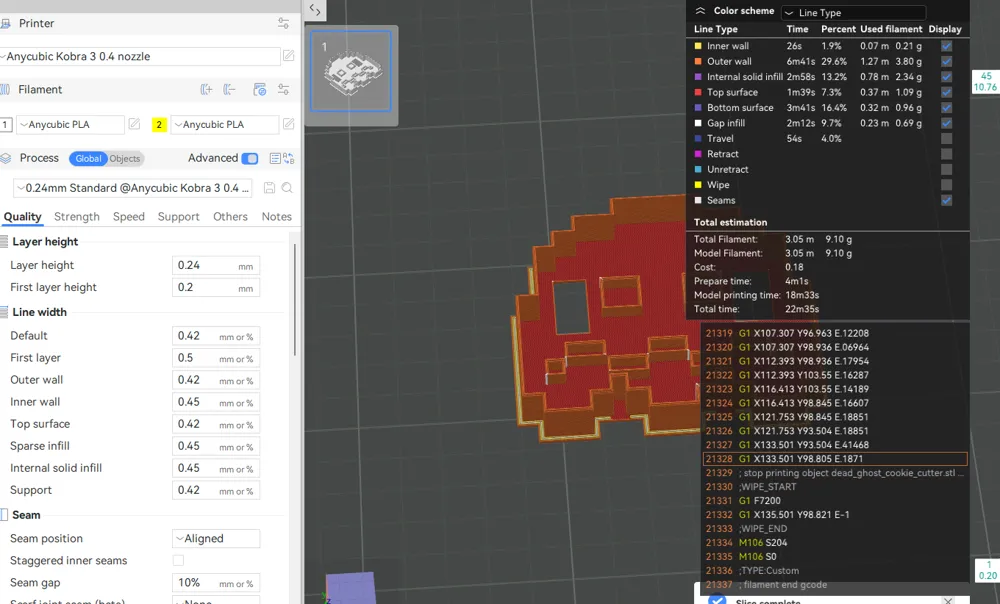Save the current process preset
The image size is (1000, 604).
[x=269, y=188]
